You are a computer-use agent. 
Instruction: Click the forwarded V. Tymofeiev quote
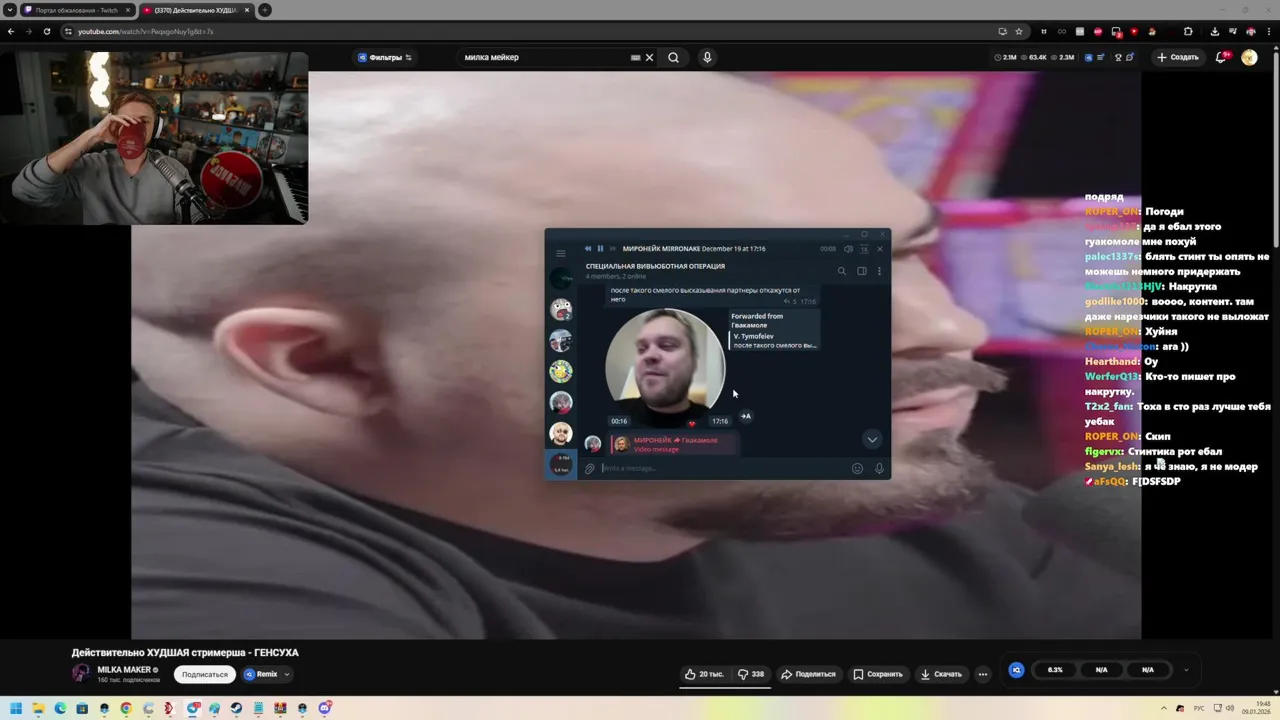tap(775, 340)
